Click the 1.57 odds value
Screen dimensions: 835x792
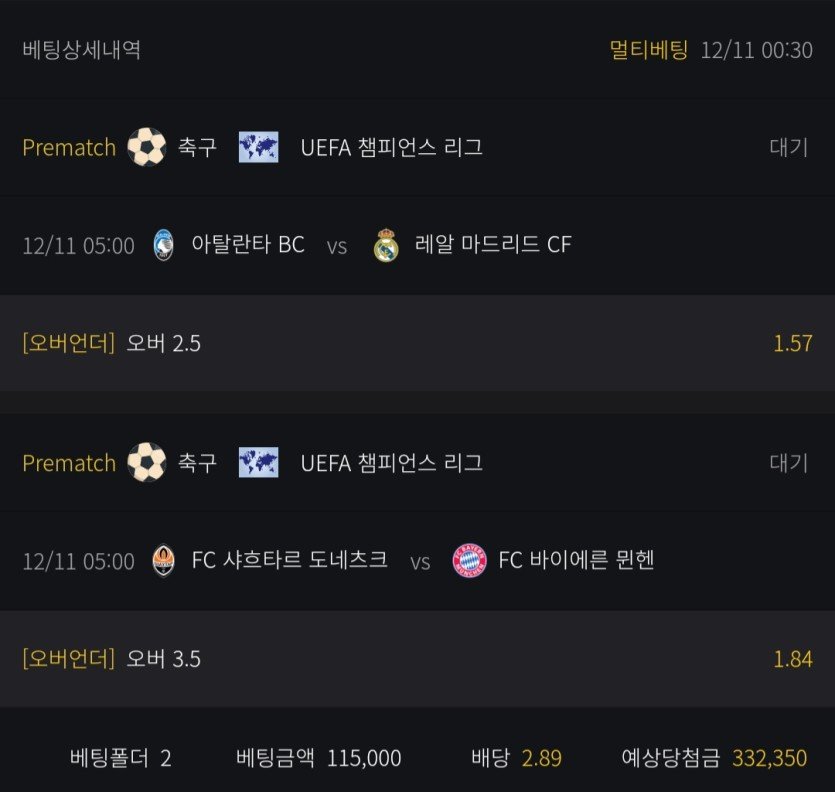792,343
